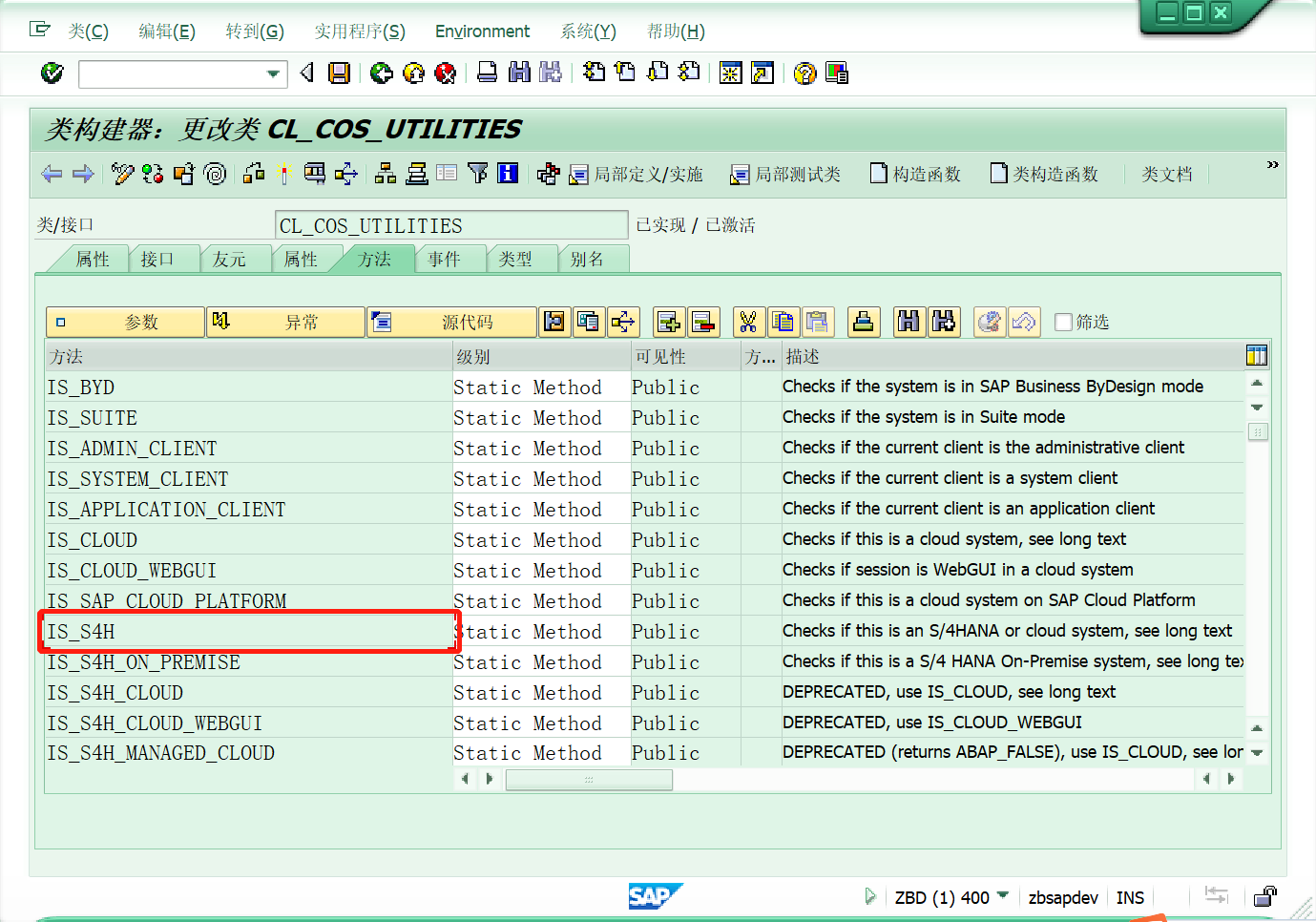This screenshot has width=1316, height=922.
Task: Open the system ZBD (1) 400 status dropdown
Action: (1002, 895)
